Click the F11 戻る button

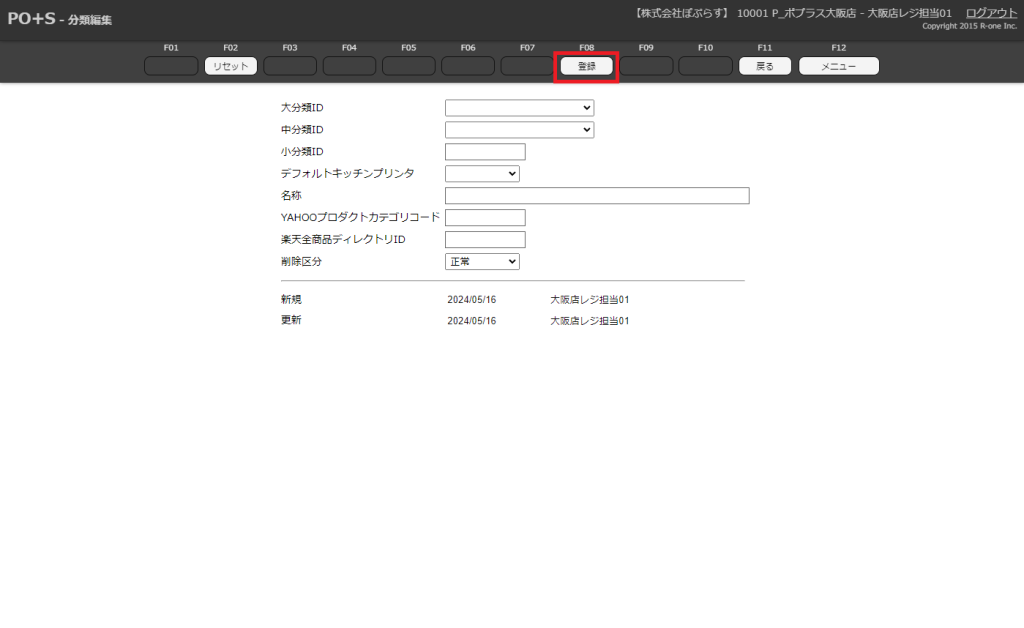(765, 66)
